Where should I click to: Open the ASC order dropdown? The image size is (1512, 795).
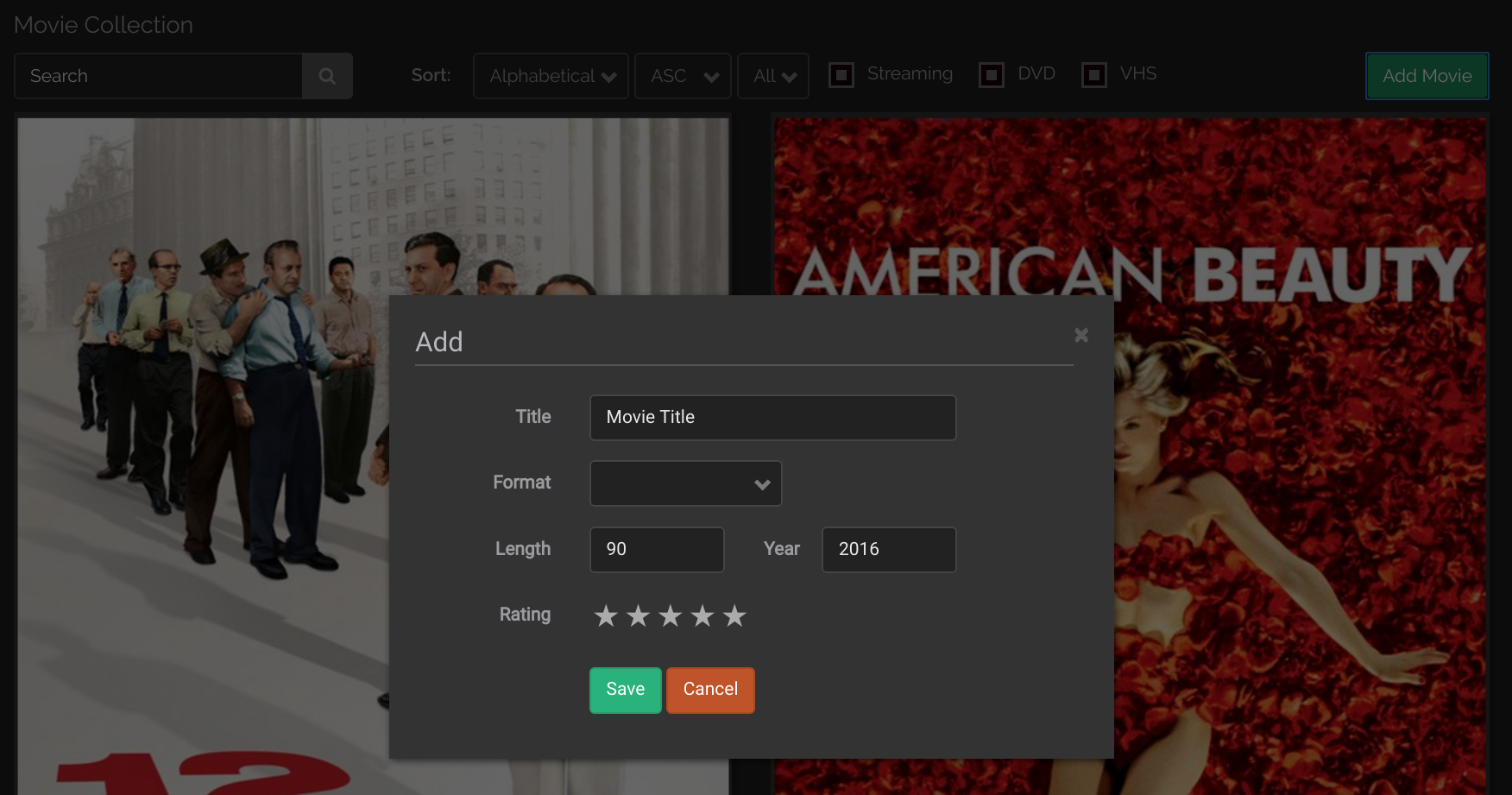683,76
